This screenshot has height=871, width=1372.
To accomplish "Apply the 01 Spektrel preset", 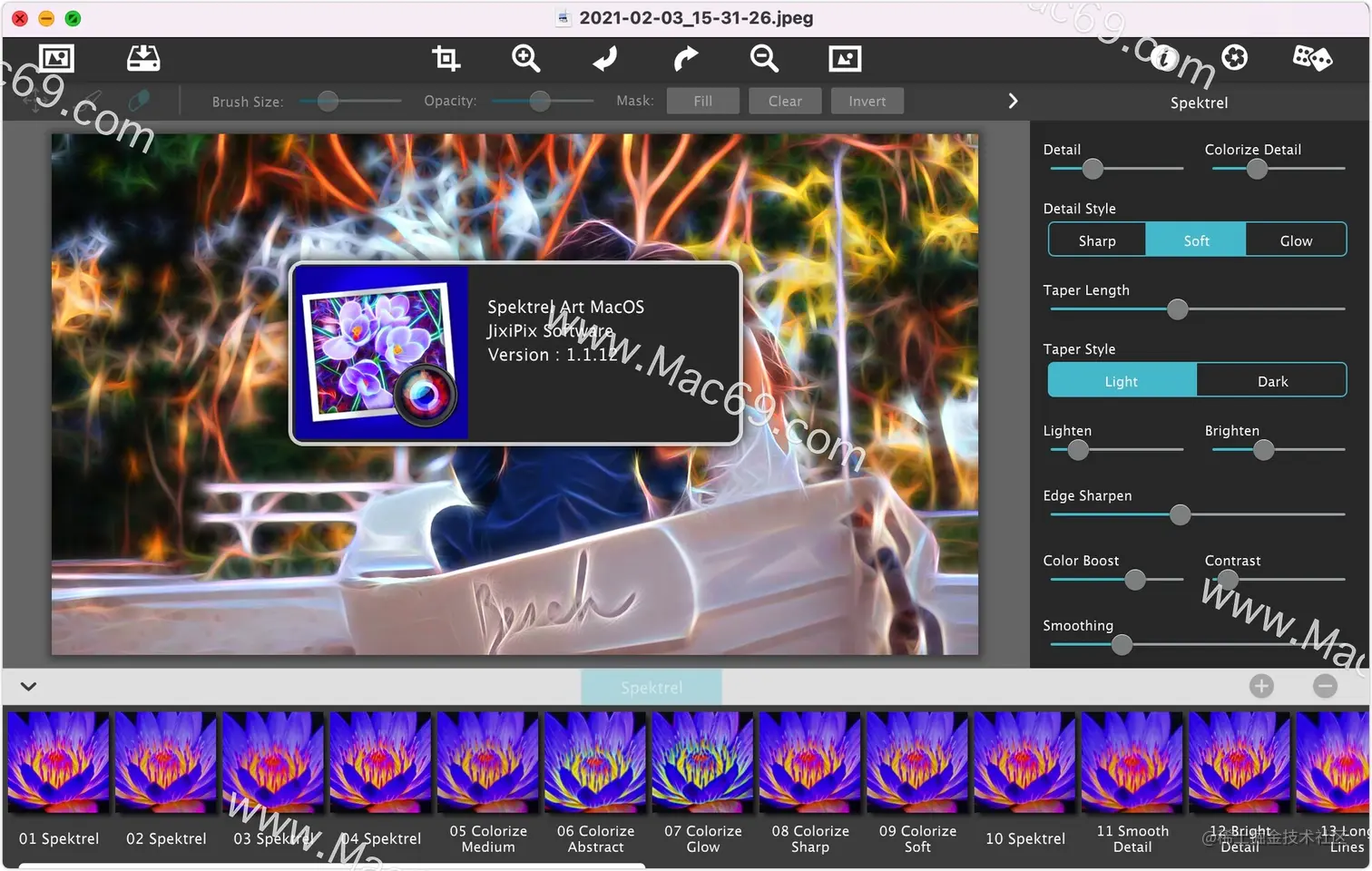I will 59,762.
